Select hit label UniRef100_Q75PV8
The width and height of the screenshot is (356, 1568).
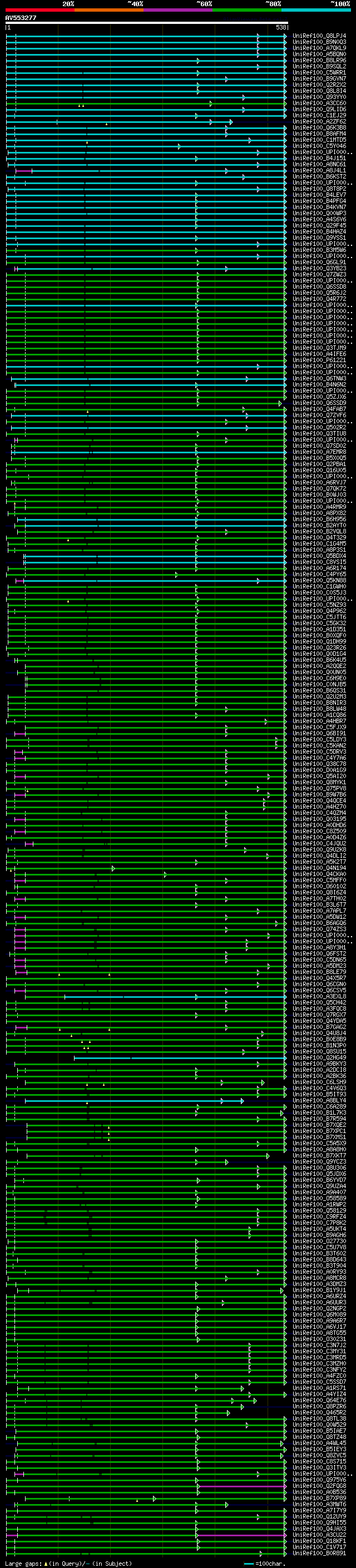coord(319,788)
